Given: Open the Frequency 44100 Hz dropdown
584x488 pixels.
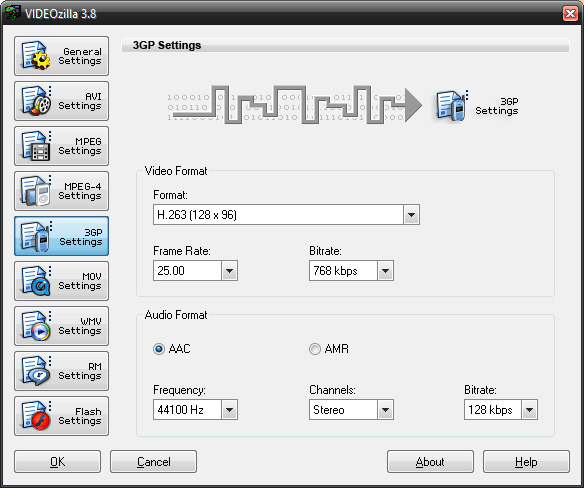Looking at the screenshot, I should point(229,410).
